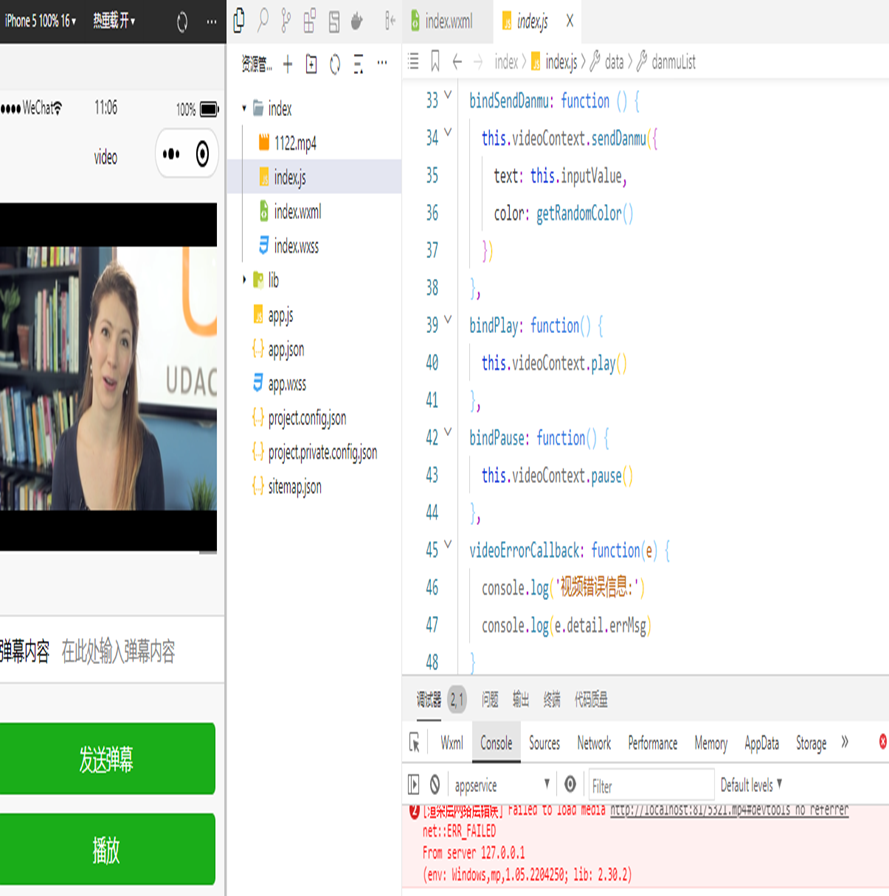Open the source control branch icon

[286, 21]
